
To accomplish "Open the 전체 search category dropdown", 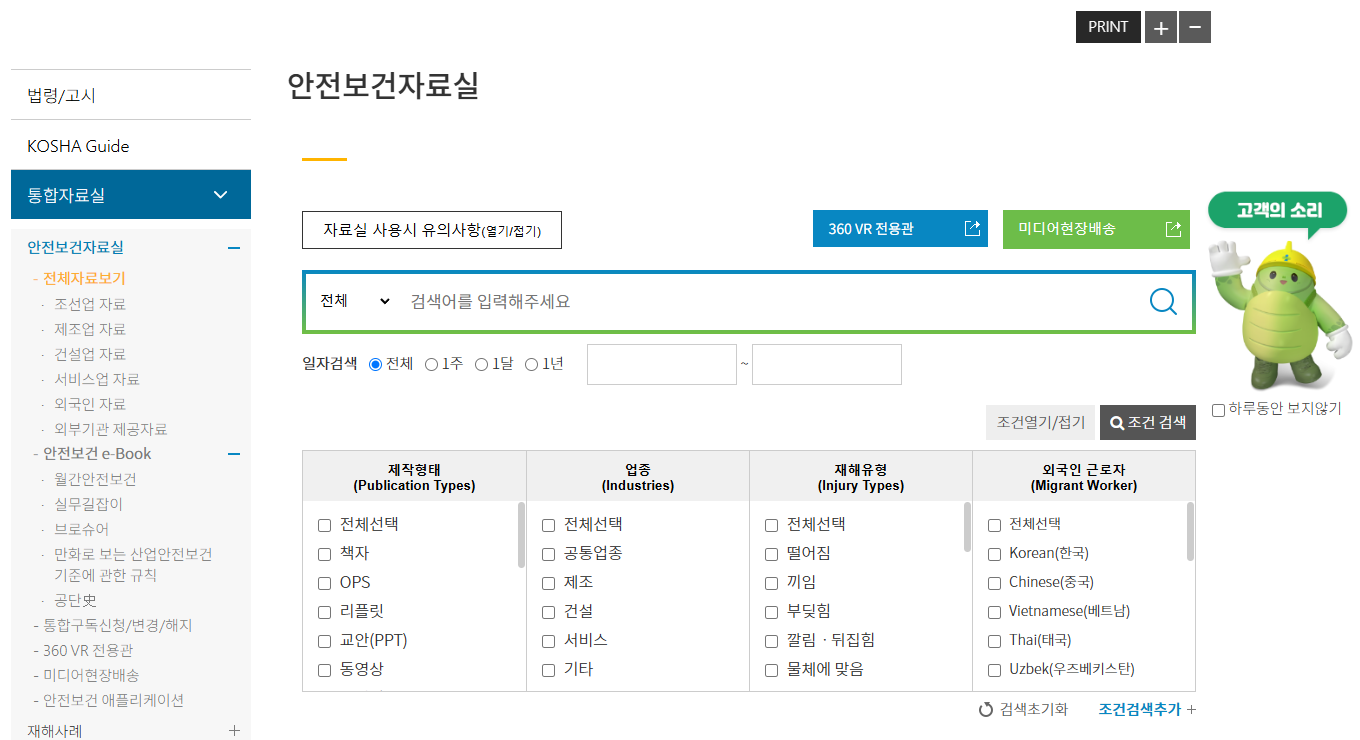I will click(x=354, y=301).
